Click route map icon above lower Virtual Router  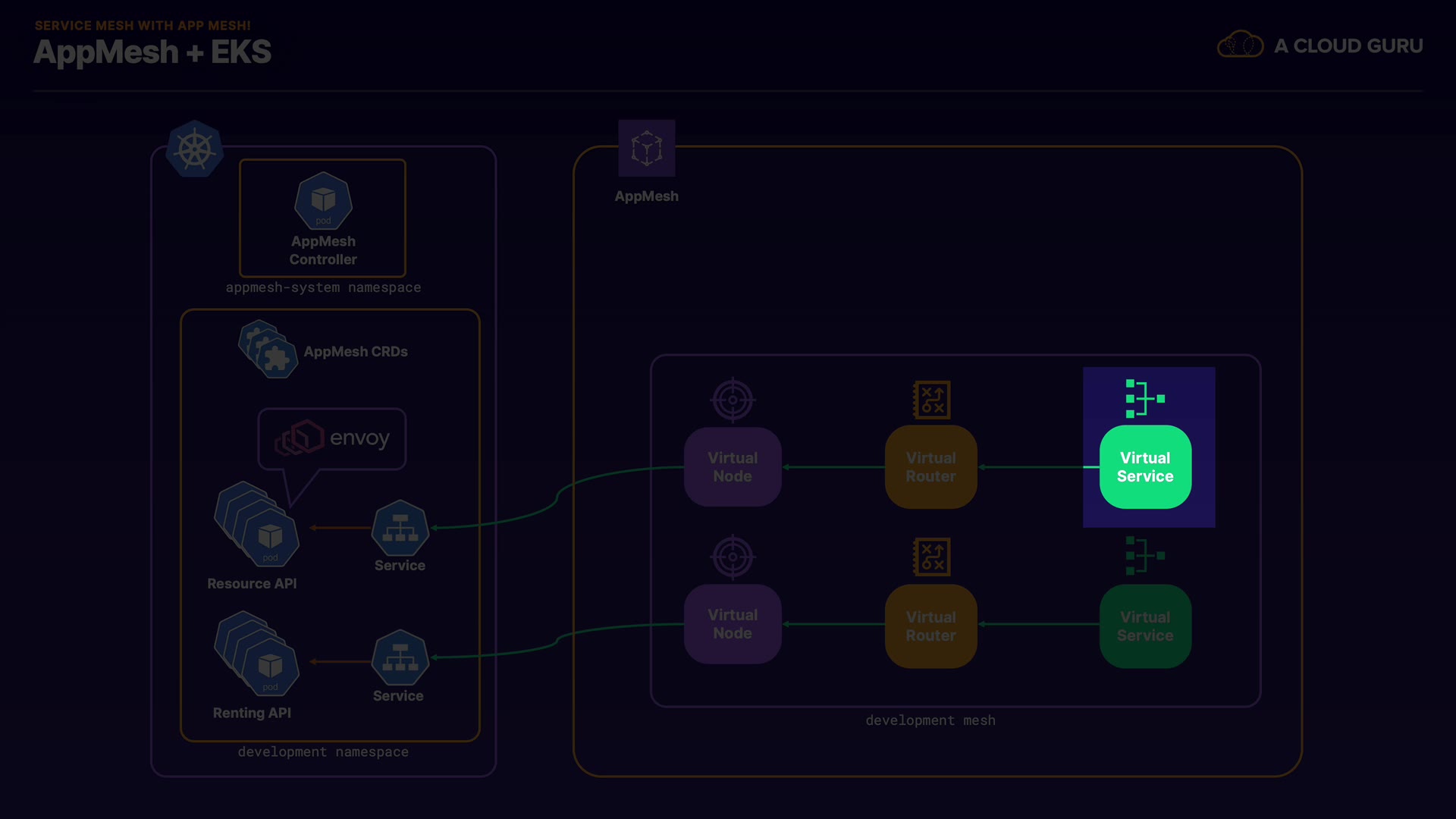click(x=932, y=557)
